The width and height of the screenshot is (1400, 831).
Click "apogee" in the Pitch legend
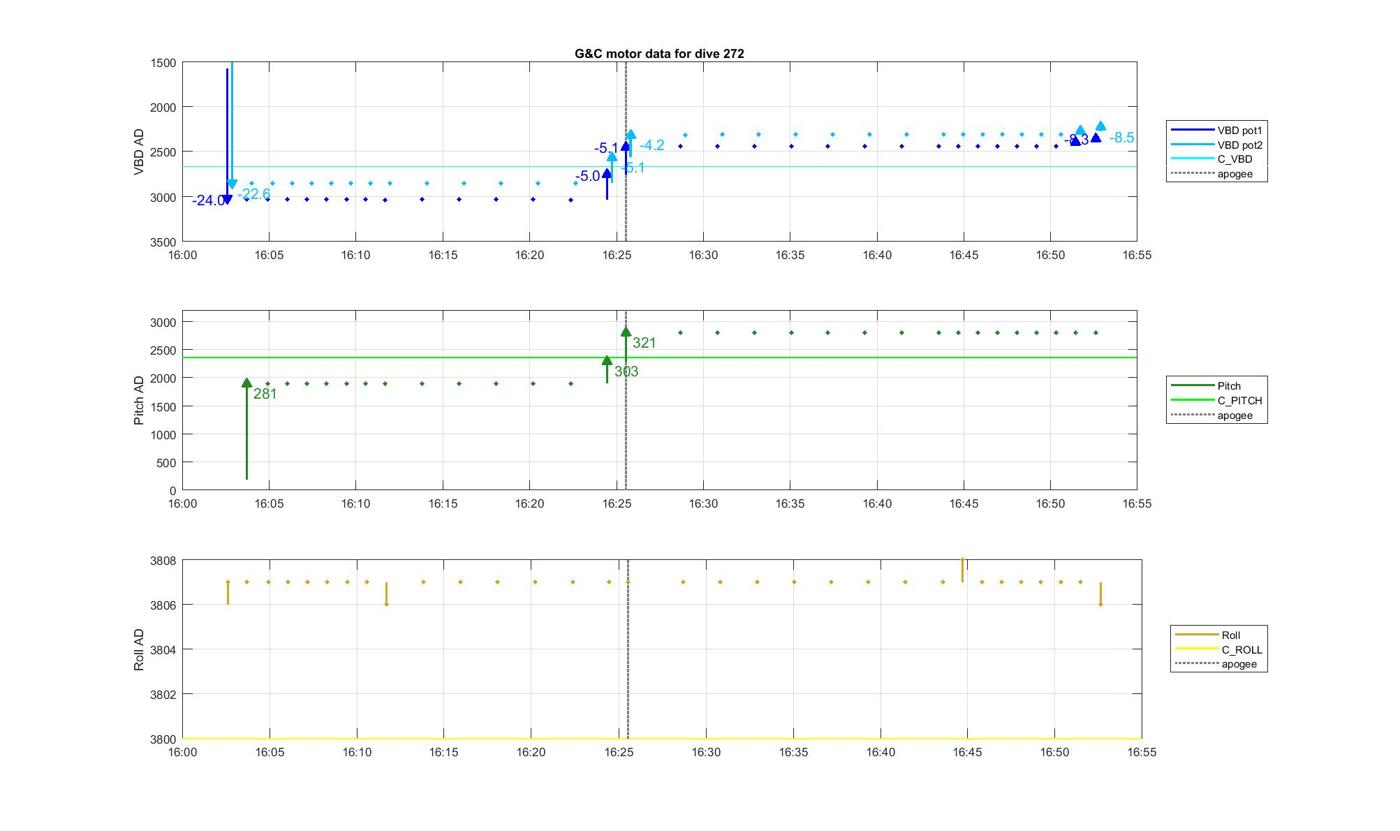(x=1212, y=415)
